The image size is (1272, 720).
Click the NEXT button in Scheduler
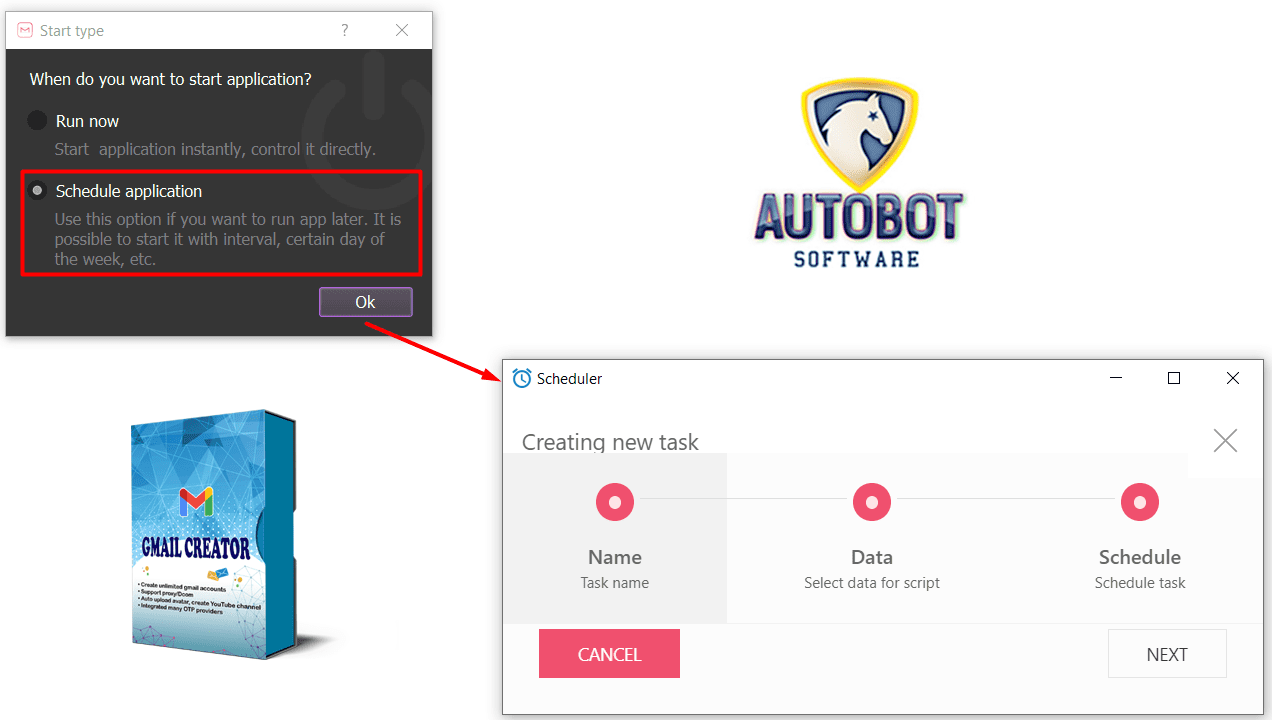point(1167,654)
